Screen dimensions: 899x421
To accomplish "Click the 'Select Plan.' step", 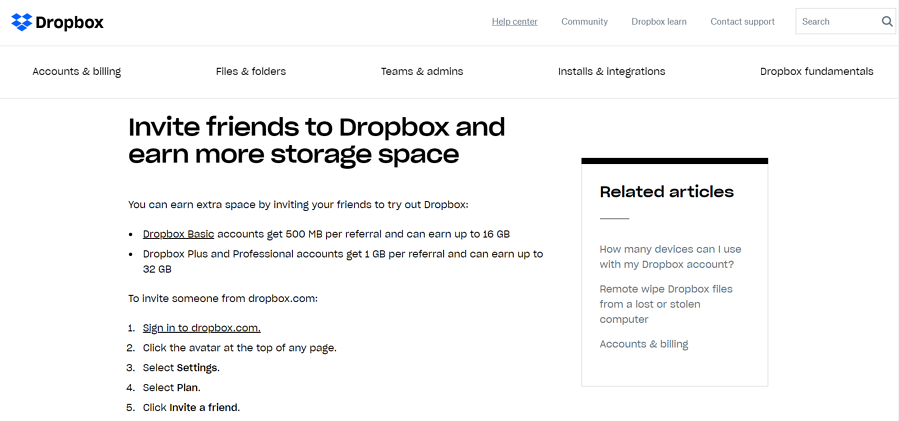I will click(x=172, y=388).
